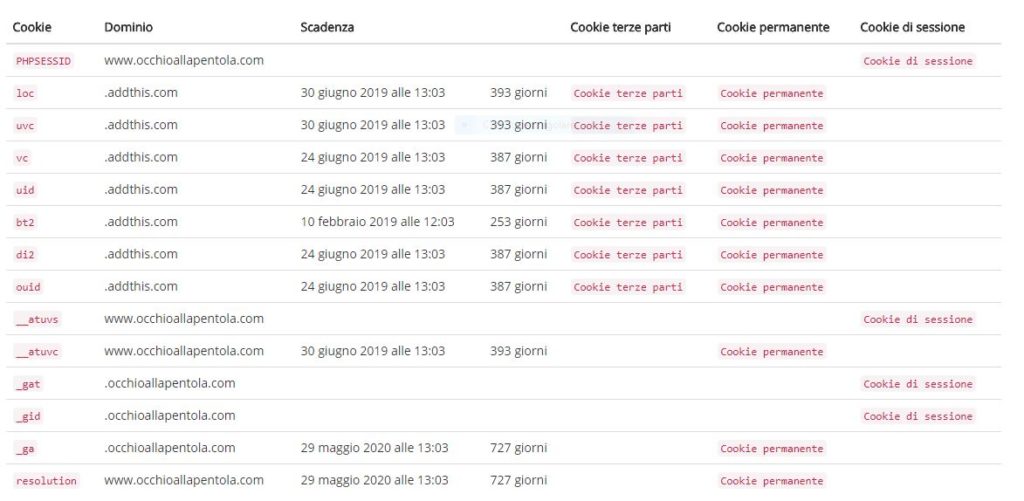The width and height of the screenshot is (1024, 501).
Task: Click the .addthis.com domain in ouid row
Action: pos(140,286)
